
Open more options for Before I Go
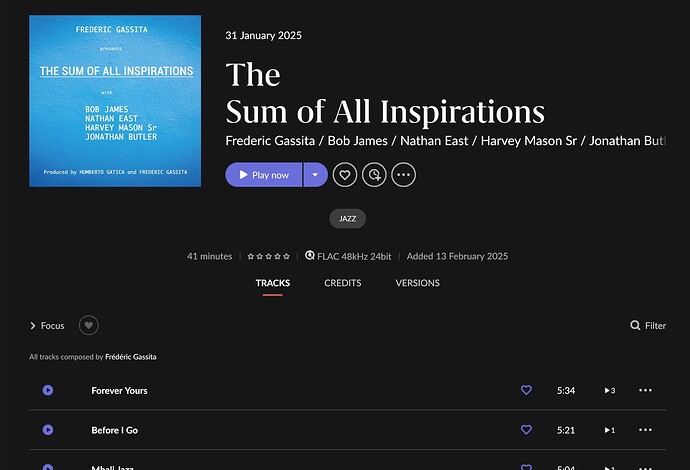(x=645, y=430)
